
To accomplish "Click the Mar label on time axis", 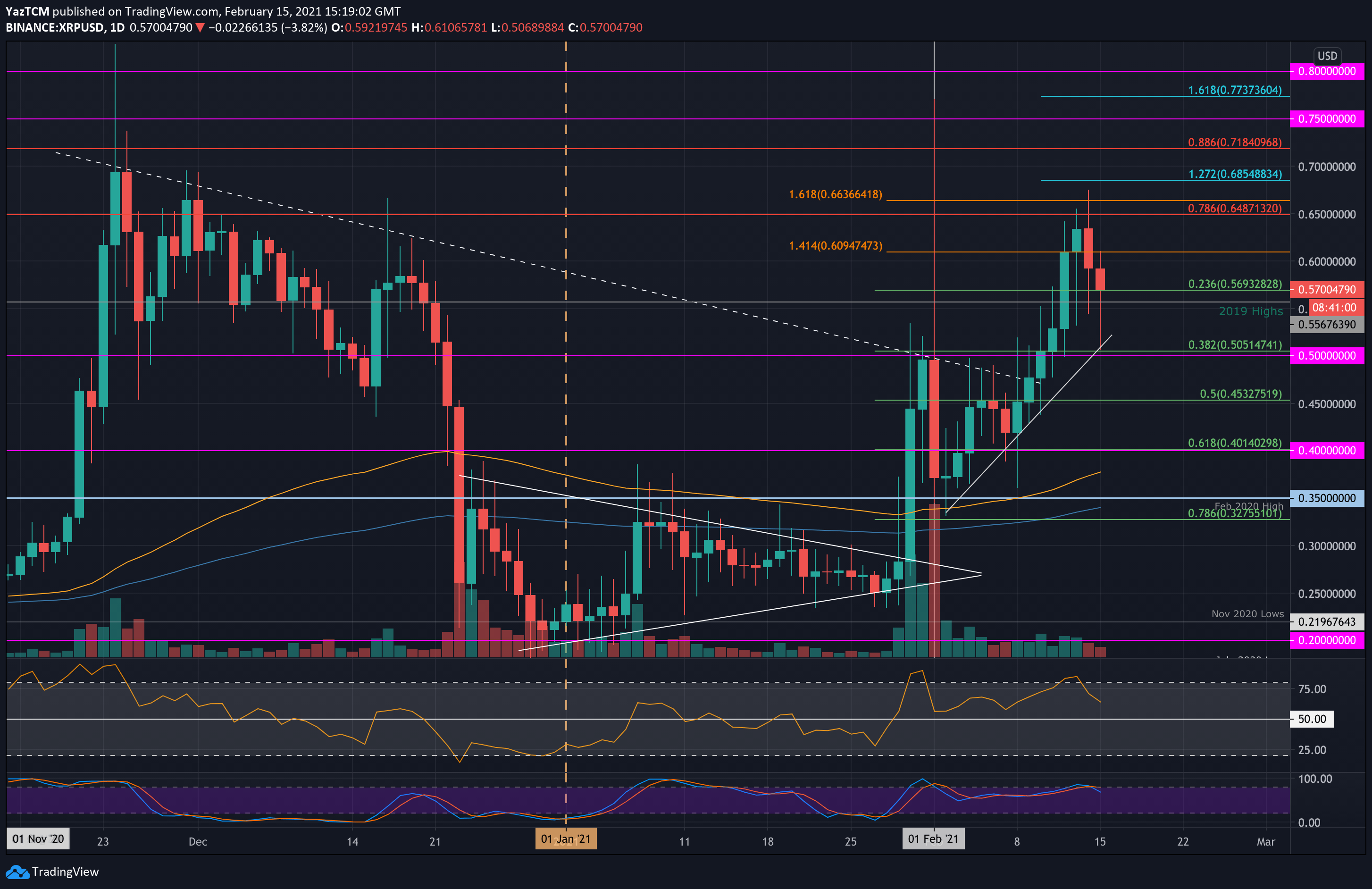I will point(1265,842).
